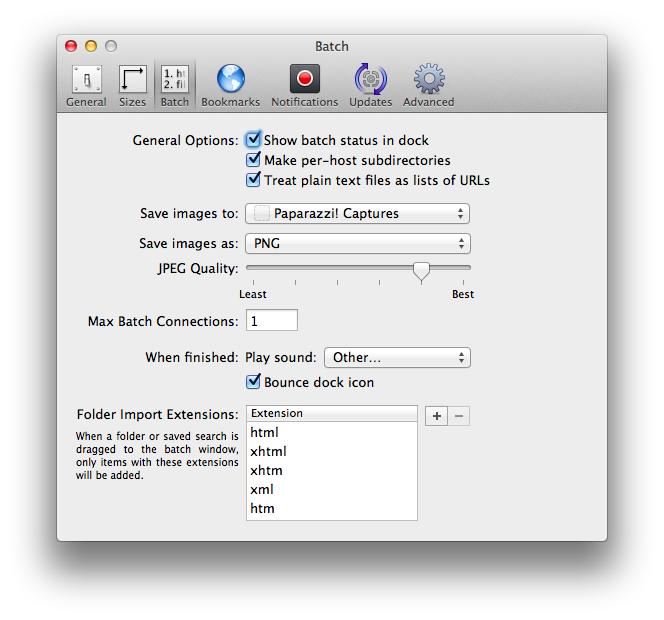
Task: Minimize the Batch preferences window
Action: pyautogui.click(x=91, y=46)
